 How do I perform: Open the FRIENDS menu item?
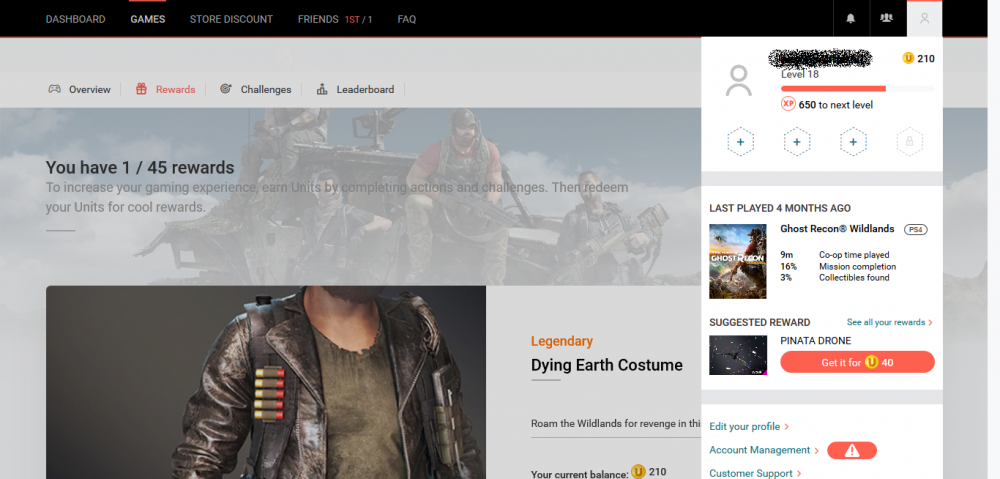pos(318,19)
